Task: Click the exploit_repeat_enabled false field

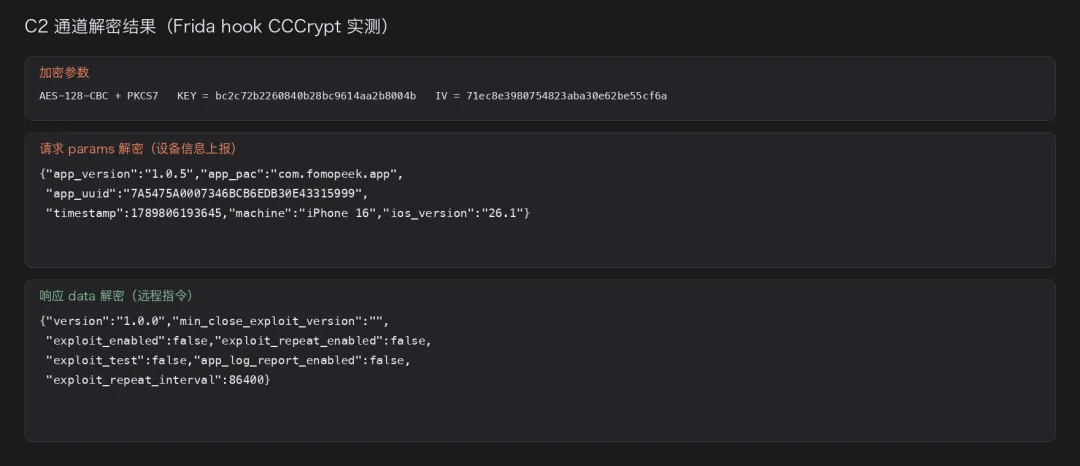Action: [x=324, y=341]
